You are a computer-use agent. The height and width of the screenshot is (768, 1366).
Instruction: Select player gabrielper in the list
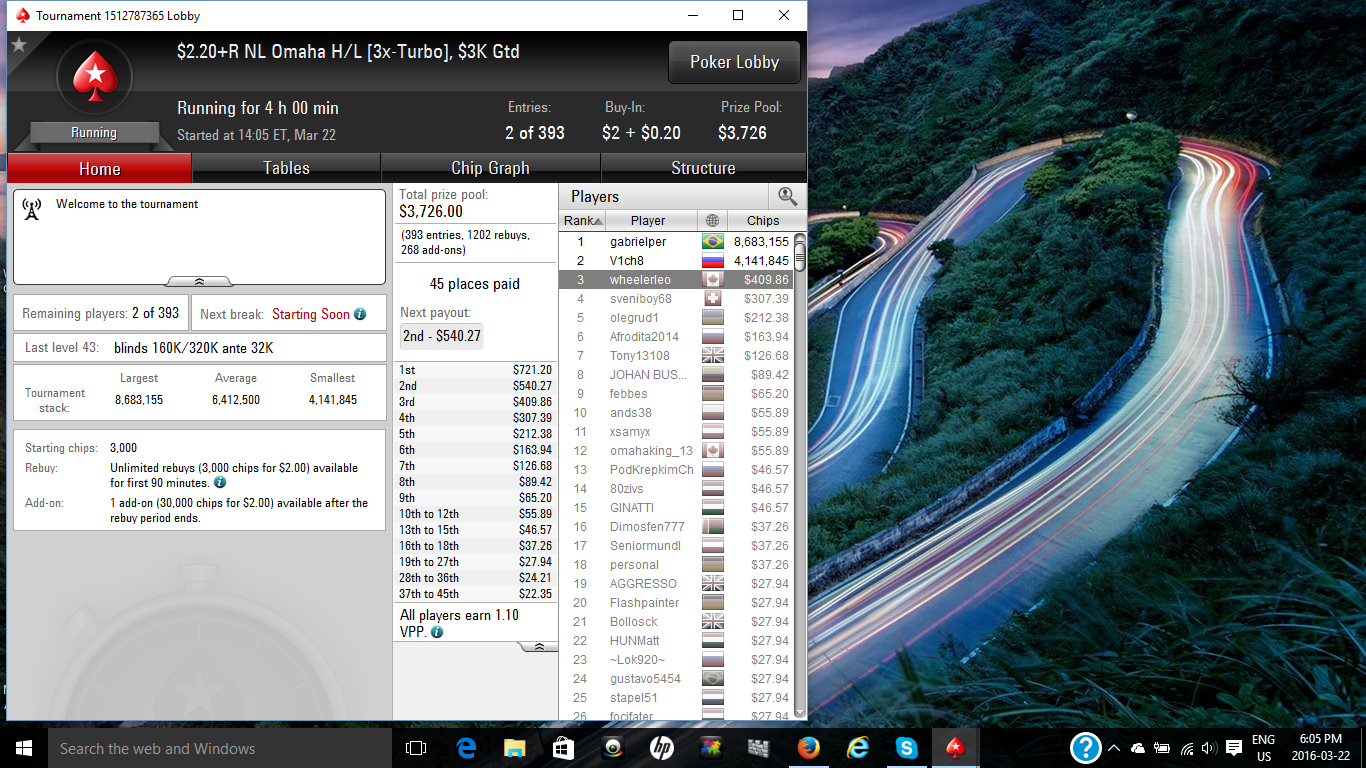(x=676, y=242)
